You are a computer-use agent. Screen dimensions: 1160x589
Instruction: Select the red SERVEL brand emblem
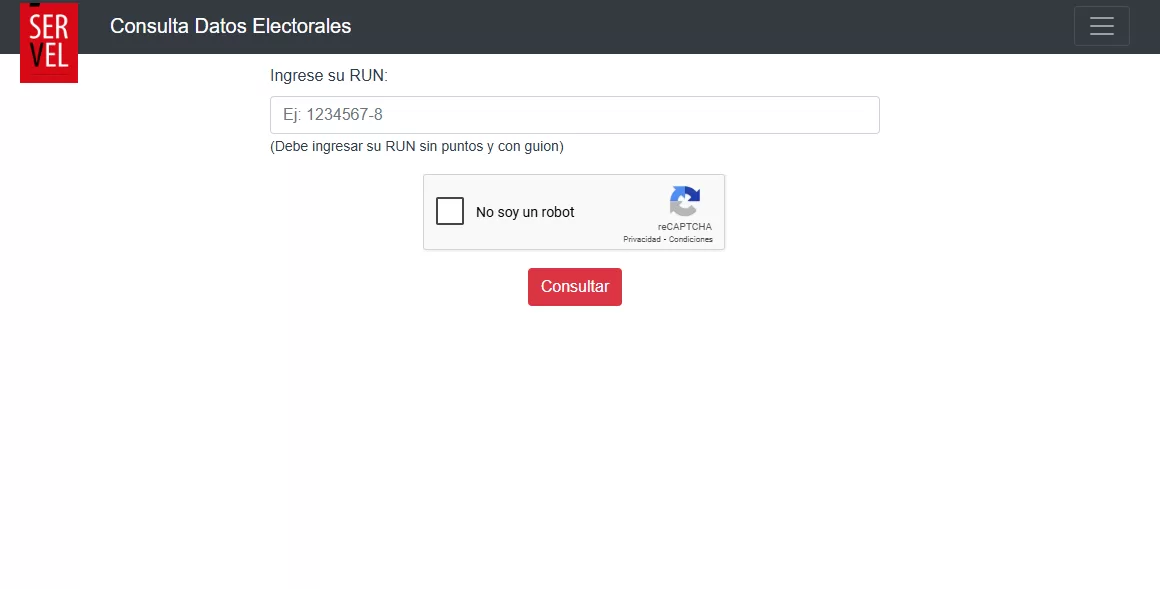click(49, 42)
